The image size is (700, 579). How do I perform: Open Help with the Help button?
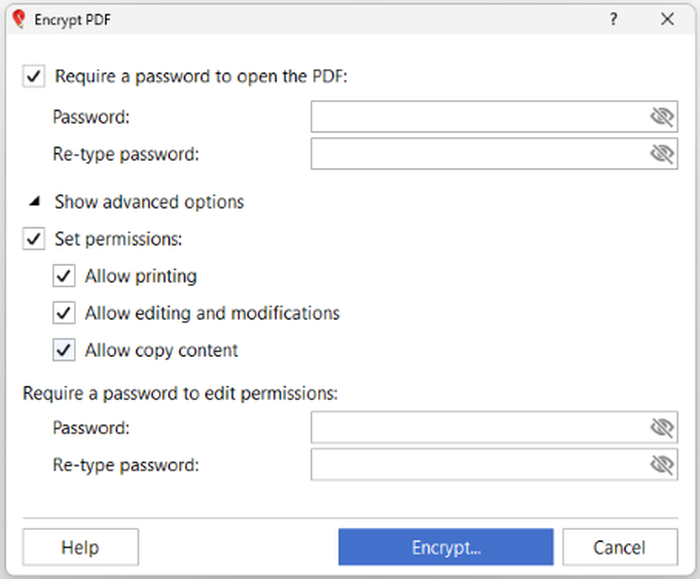80,547
